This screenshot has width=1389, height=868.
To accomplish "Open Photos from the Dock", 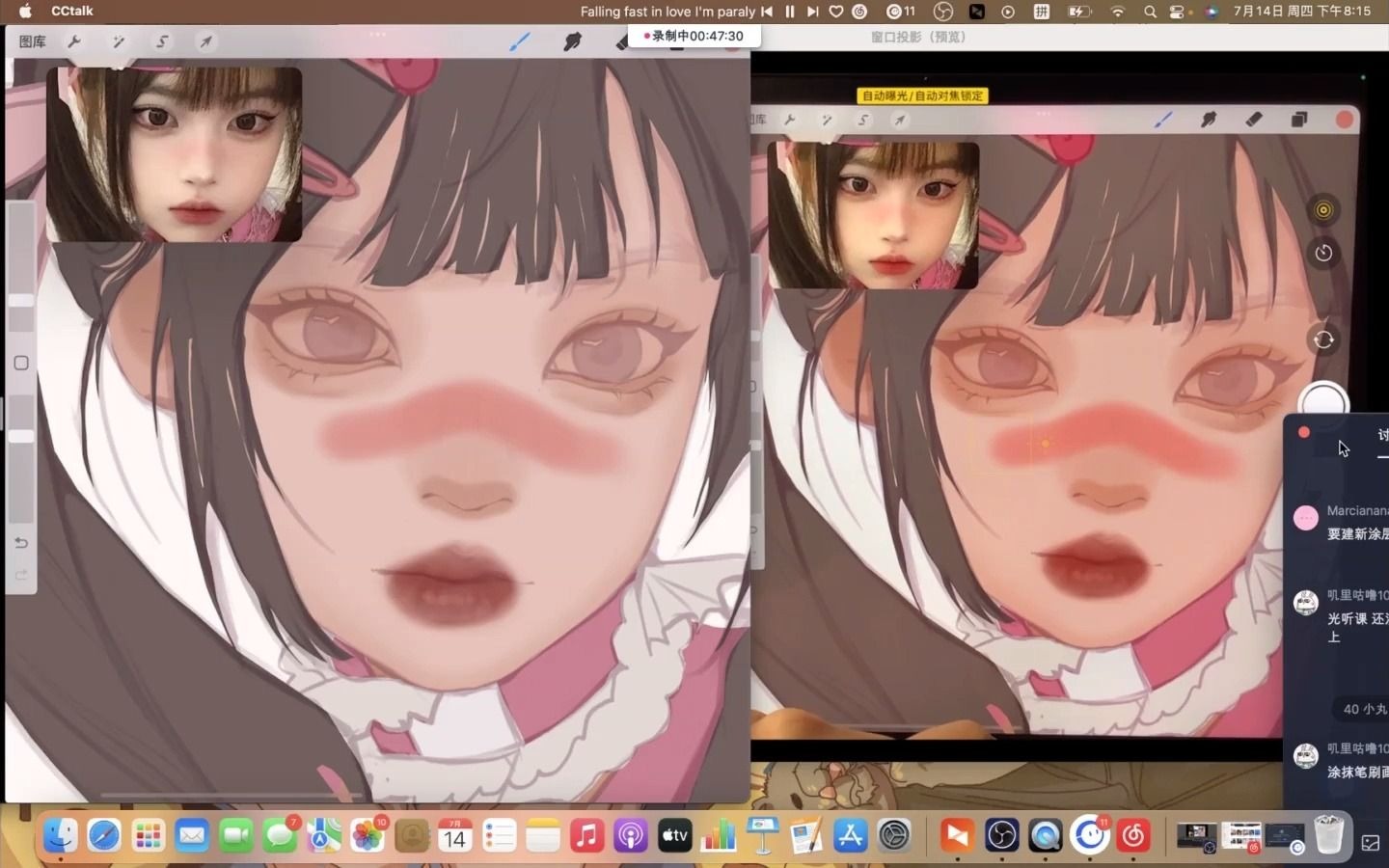I will [368, 835].
